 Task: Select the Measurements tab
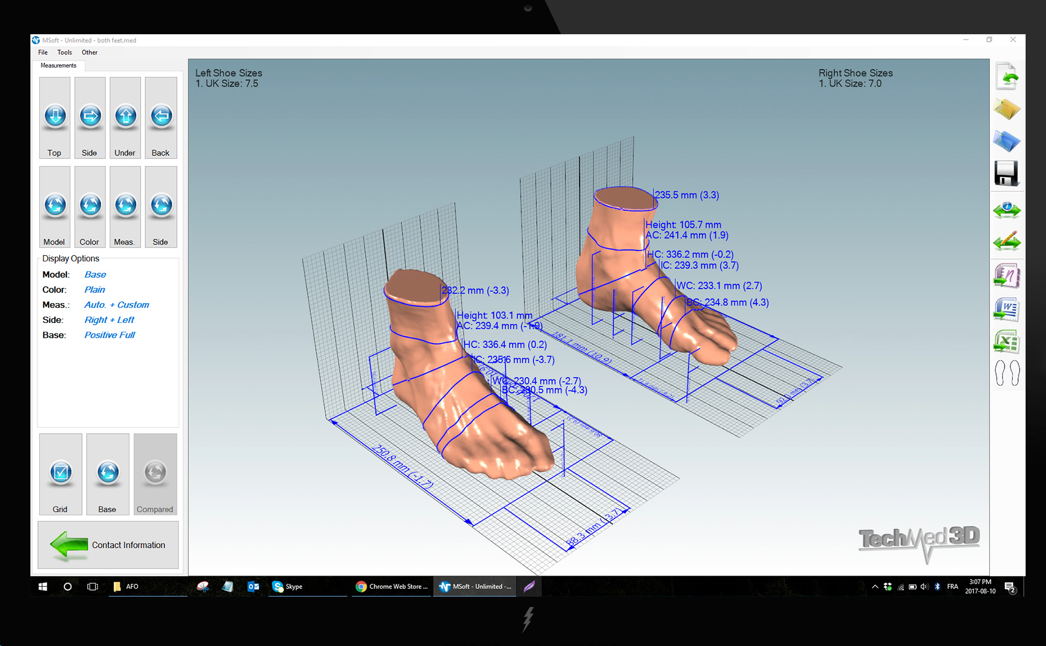pyautogui.click(x=58, y=64)
